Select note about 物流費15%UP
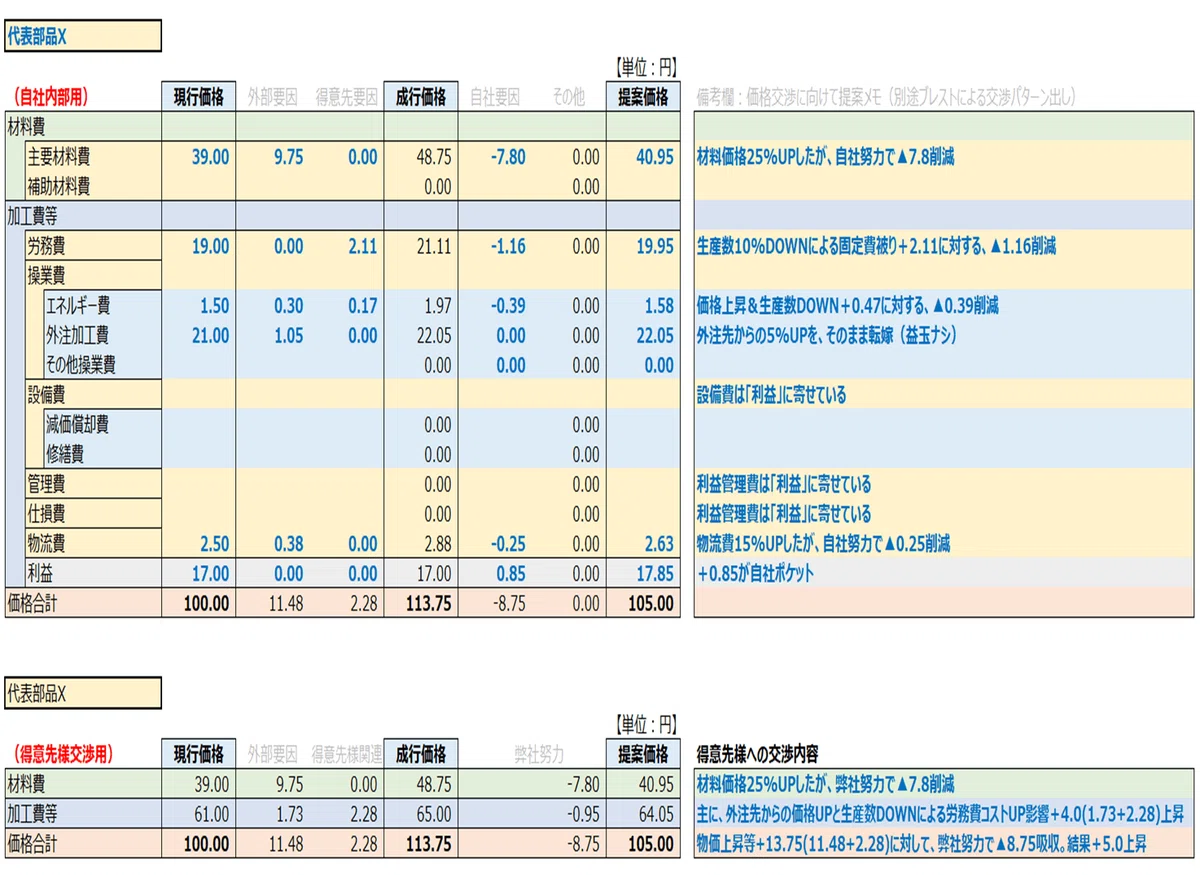1200x875 pixels. click(x=823, y=544)
